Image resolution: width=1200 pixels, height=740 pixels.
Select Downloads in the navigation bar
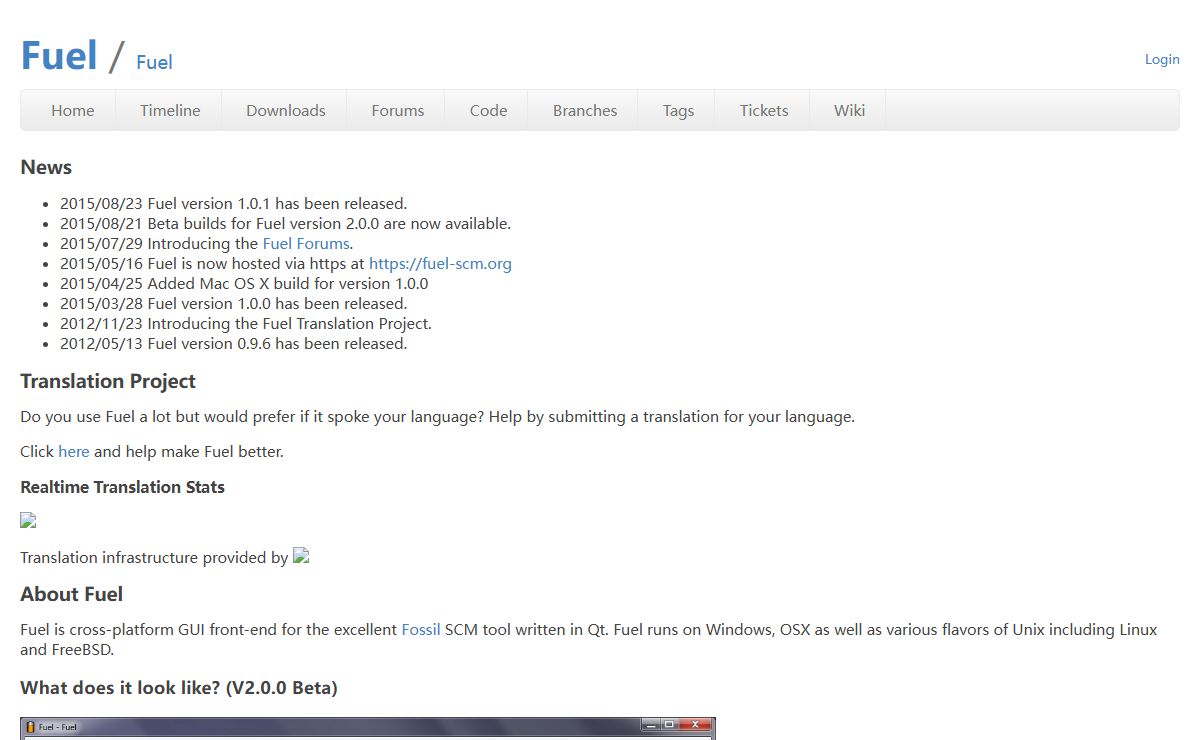[x=286, y=110]
